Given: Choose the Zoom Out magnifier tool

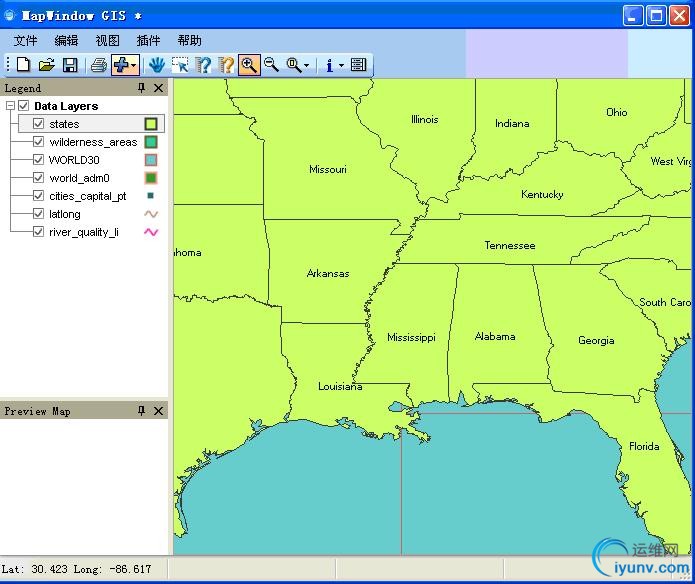Looking at the screenshot, I should click(271, 65).
